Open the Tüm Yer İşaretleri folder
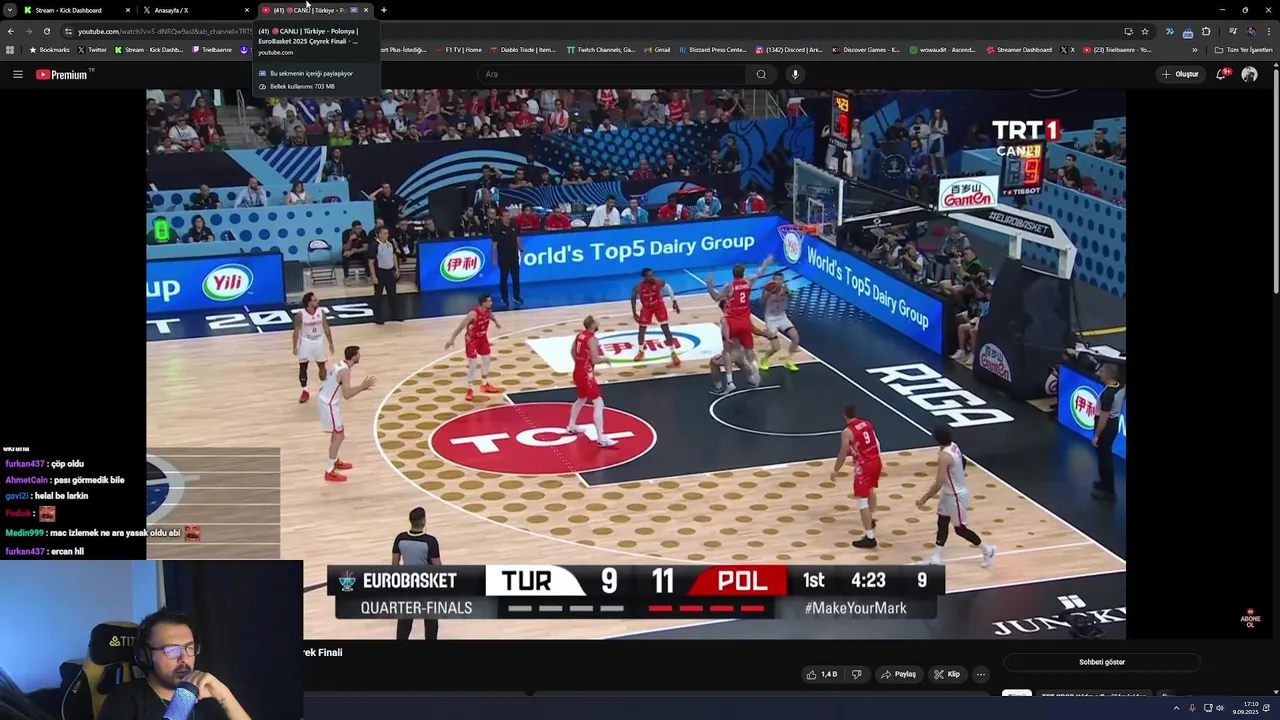The image size is (1280, 720). pos(1244,49)
